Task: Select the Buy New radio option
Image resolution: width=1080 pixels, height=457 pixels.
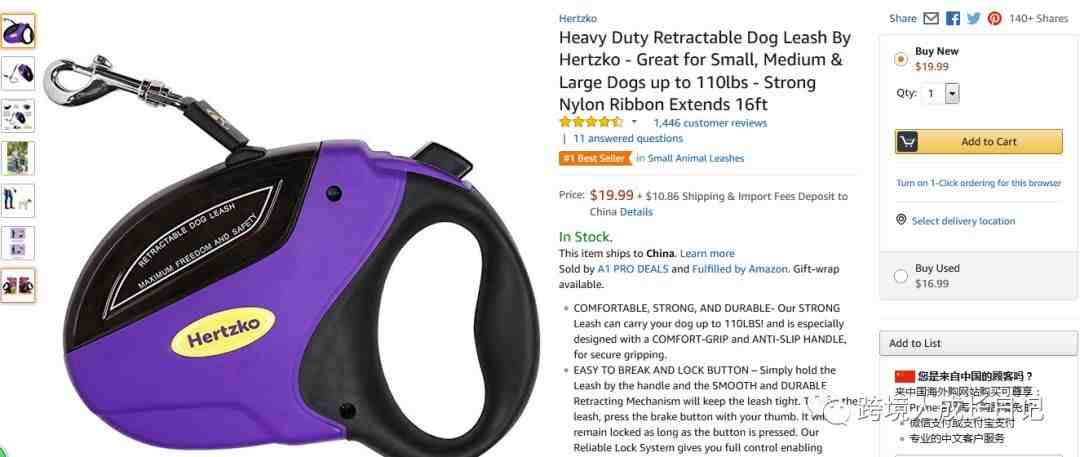Action: click(900, 59)
